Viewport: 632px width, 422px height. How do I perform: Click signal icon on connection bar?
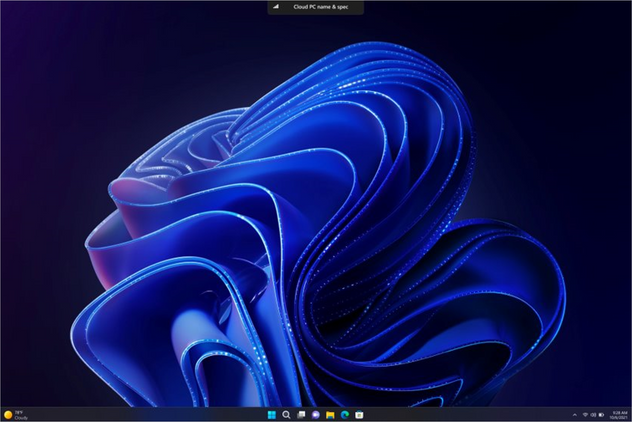[276, 6]
